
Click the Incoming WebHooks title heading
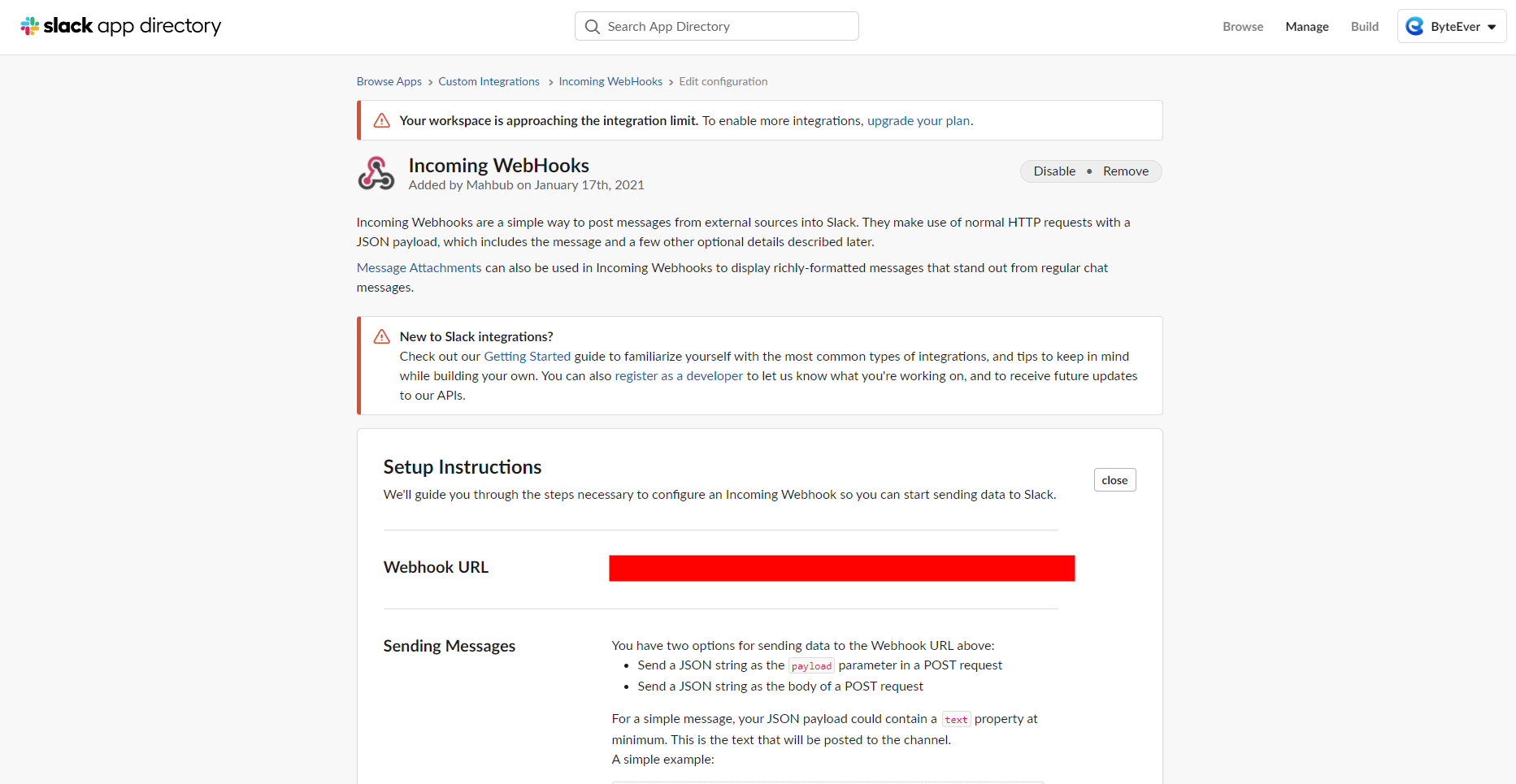tap(499, 166)
